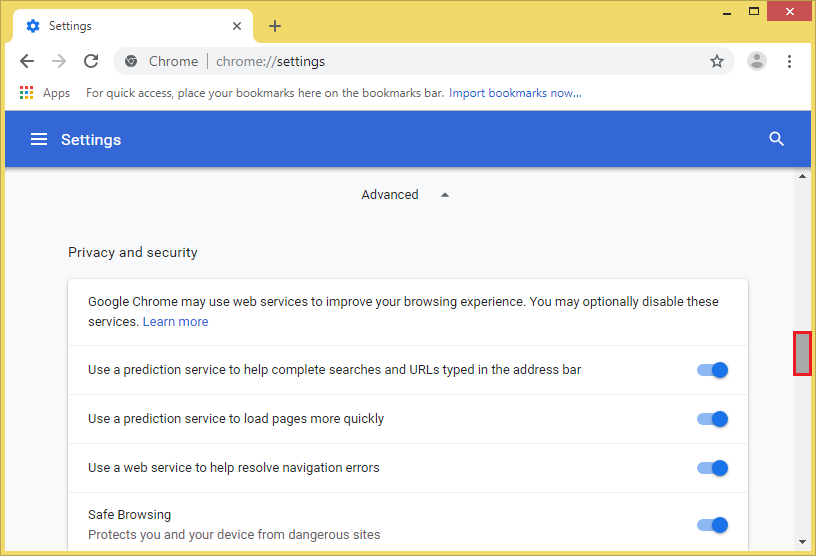Open the Apps grid icon
Screen dimensions: 816x556
point(27,93)
